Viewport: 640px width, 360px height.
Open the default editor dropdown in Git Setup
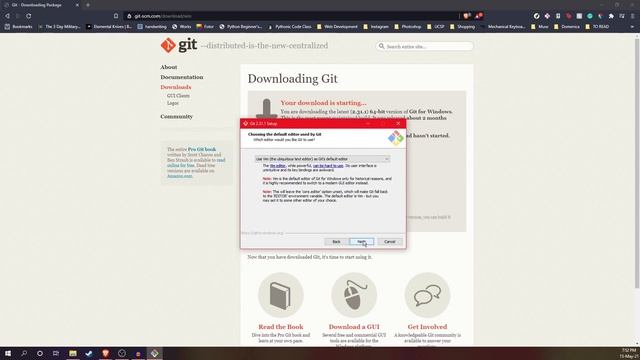(322, 159)
